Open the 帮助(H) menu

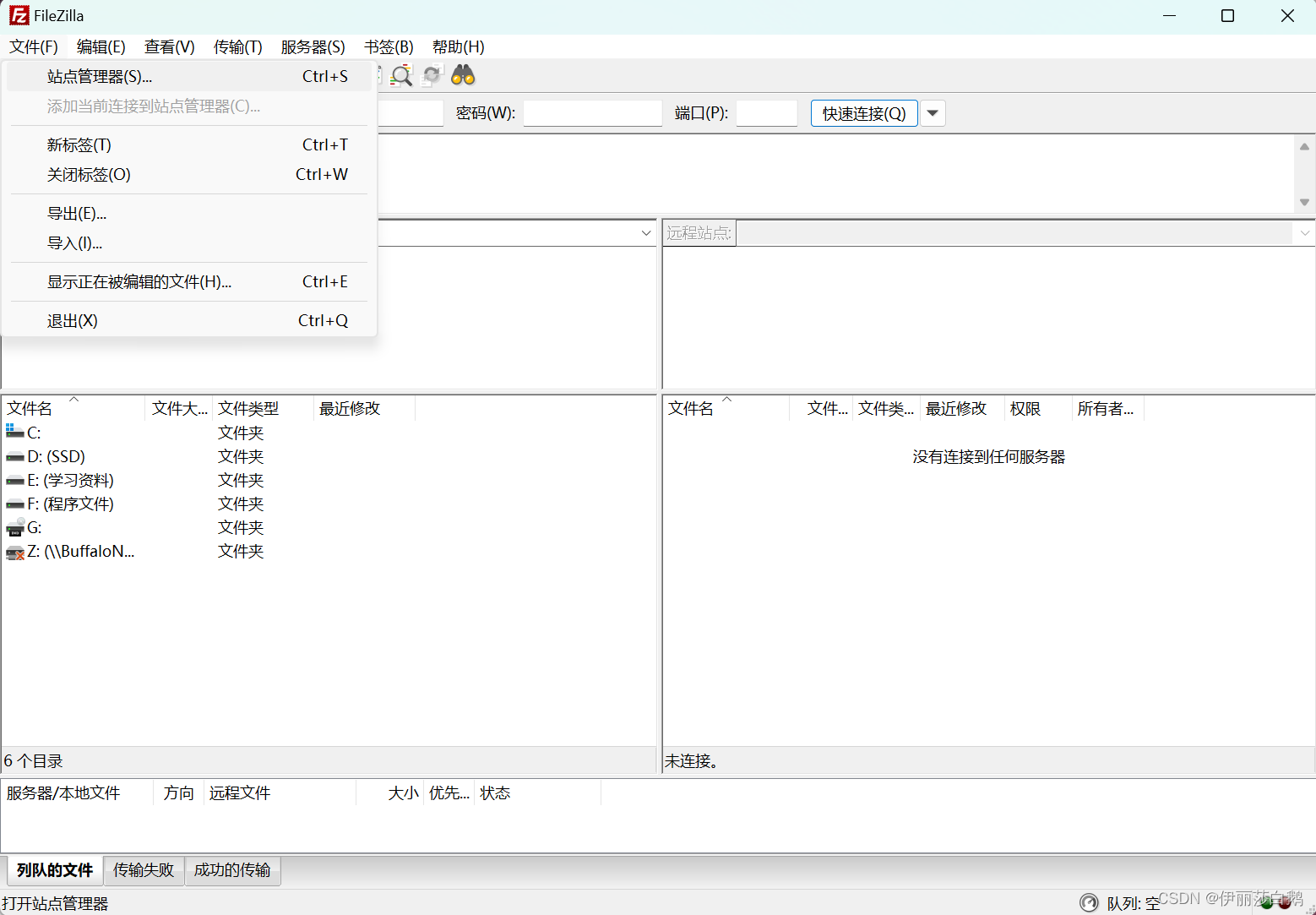click(x=459, y=46)
